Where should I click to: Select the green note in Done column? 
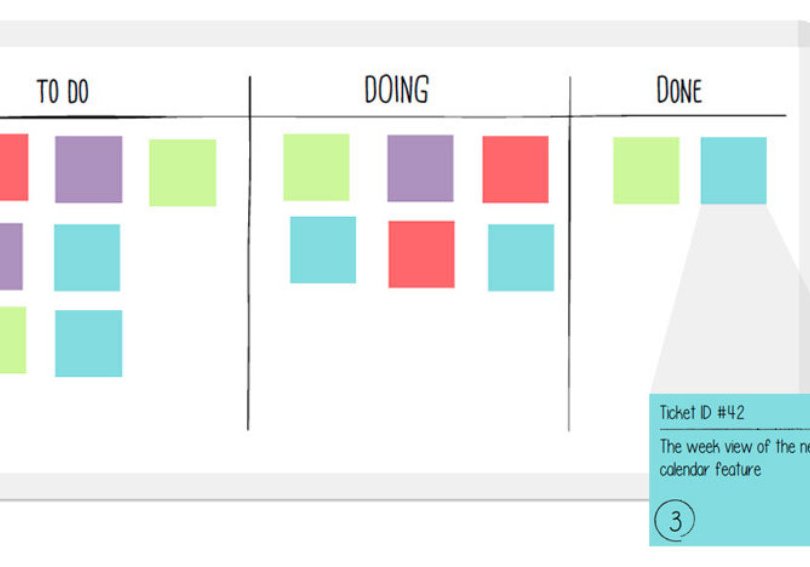click(x=646, y=170)
